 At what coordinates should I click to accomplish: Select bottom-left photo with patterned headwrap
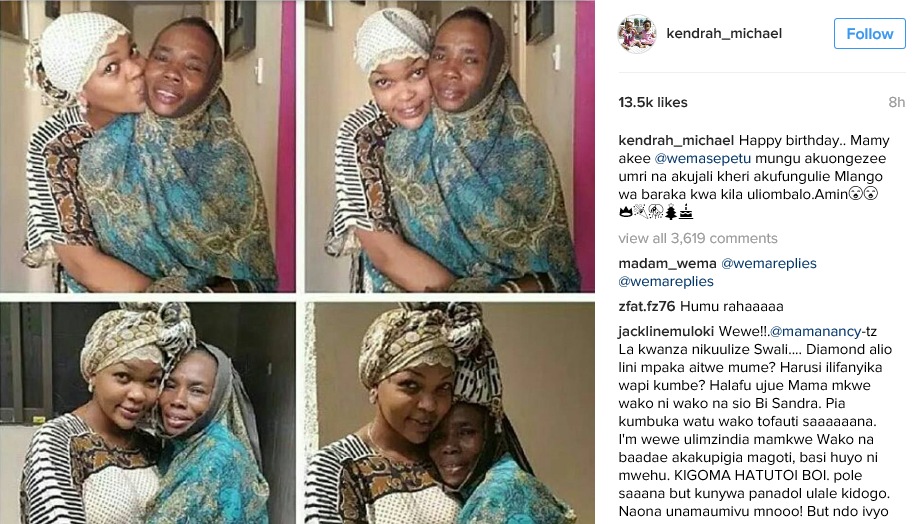148,413
